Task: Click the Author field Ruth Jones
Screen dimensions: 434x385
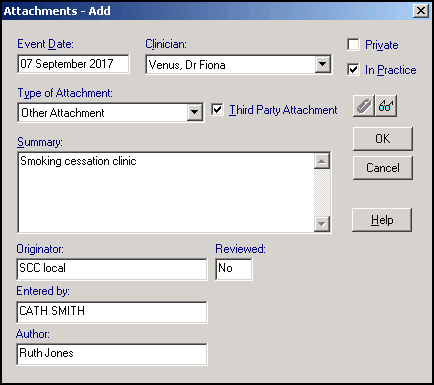Action: pyautogui.click(x=112, y=354)
